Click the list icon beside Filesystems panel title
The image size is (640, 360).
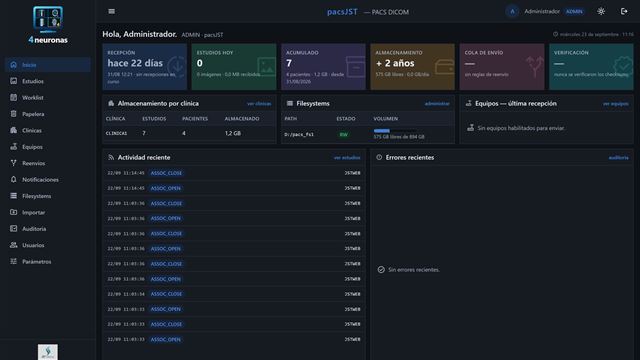290,104
